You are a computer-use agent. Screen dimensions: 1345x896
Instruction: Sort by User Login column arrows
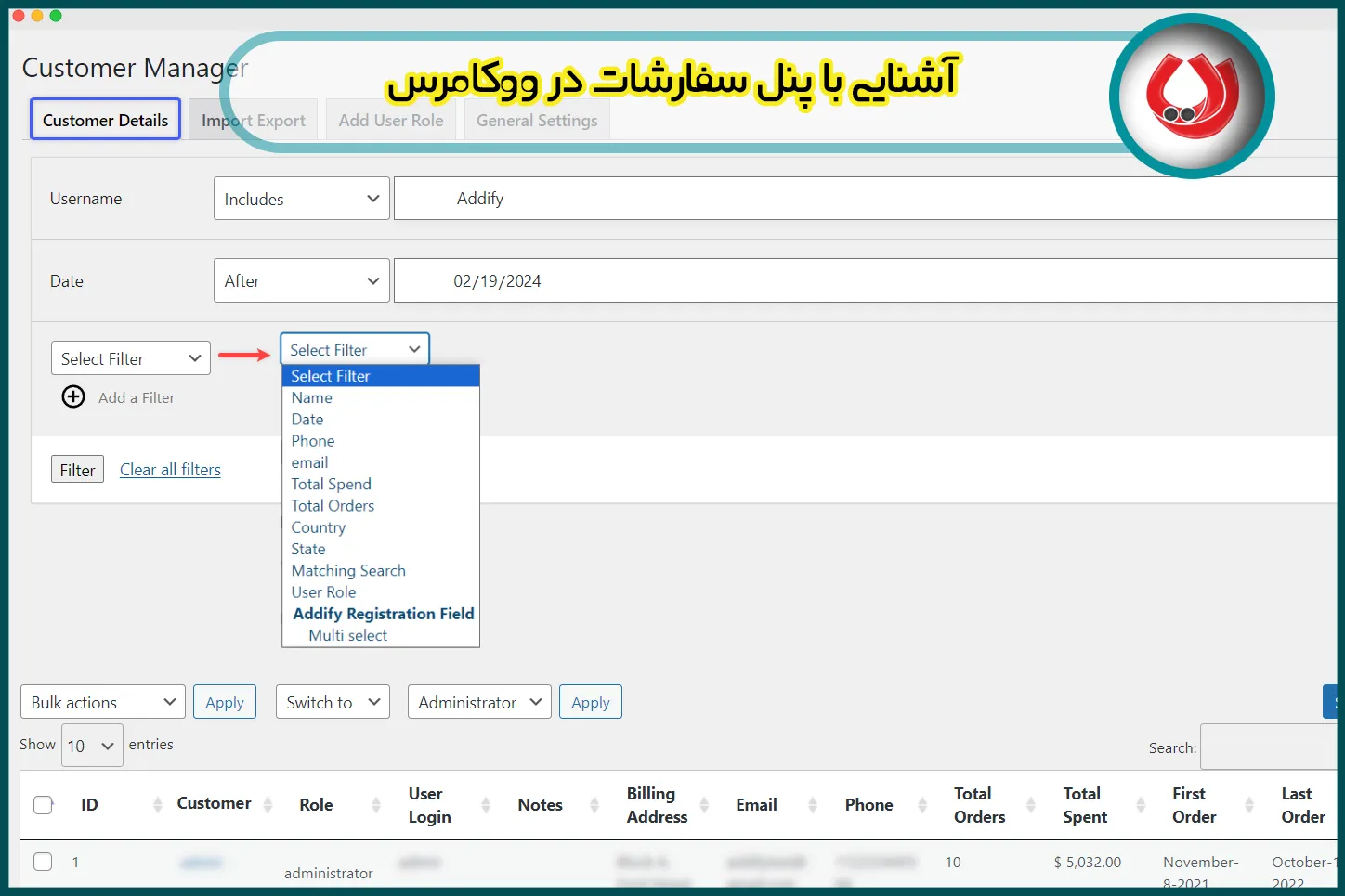(x=486, y=805)
